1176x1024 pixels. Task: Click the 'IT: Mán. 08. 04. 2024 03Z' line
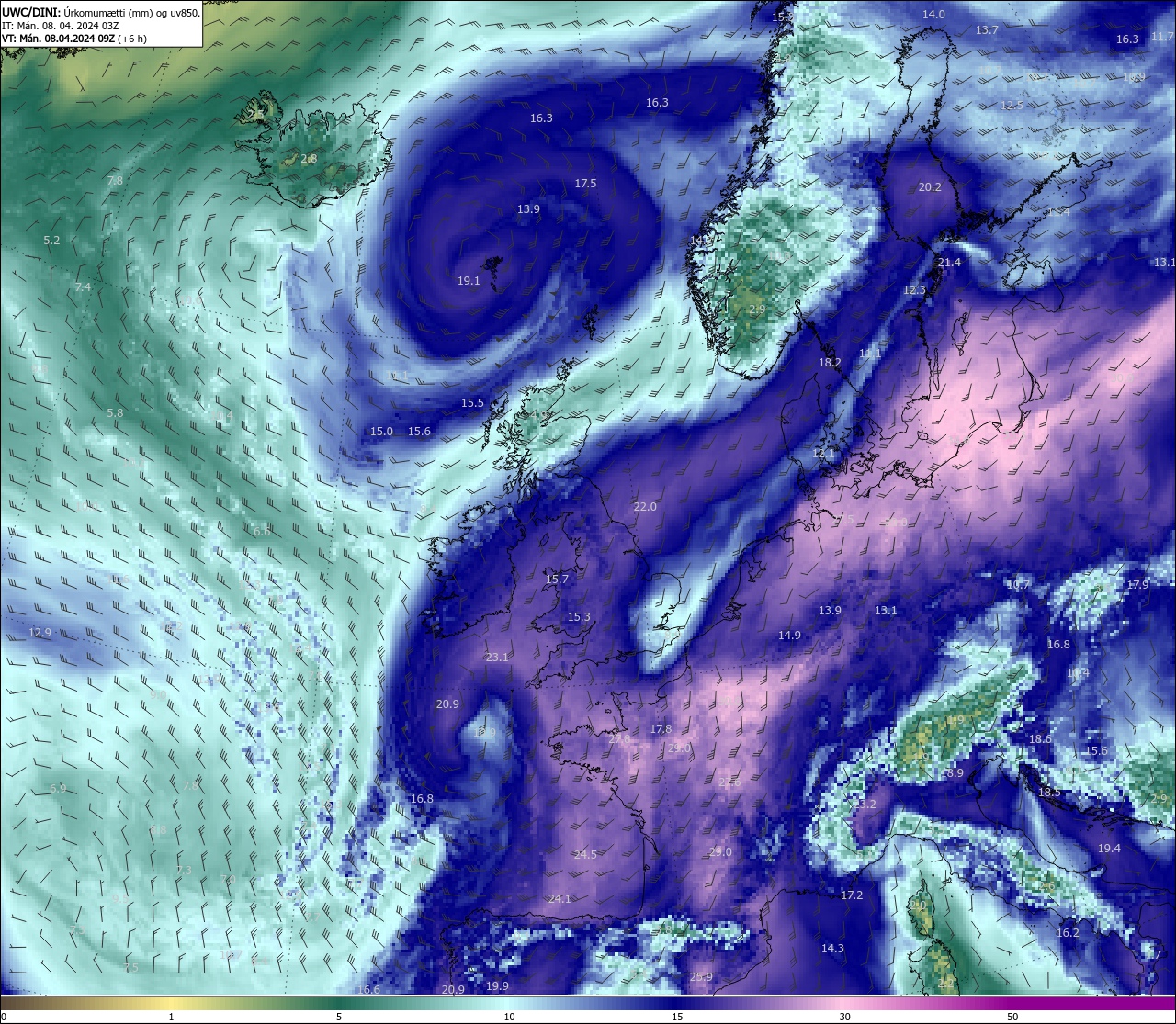pos(60,26)
